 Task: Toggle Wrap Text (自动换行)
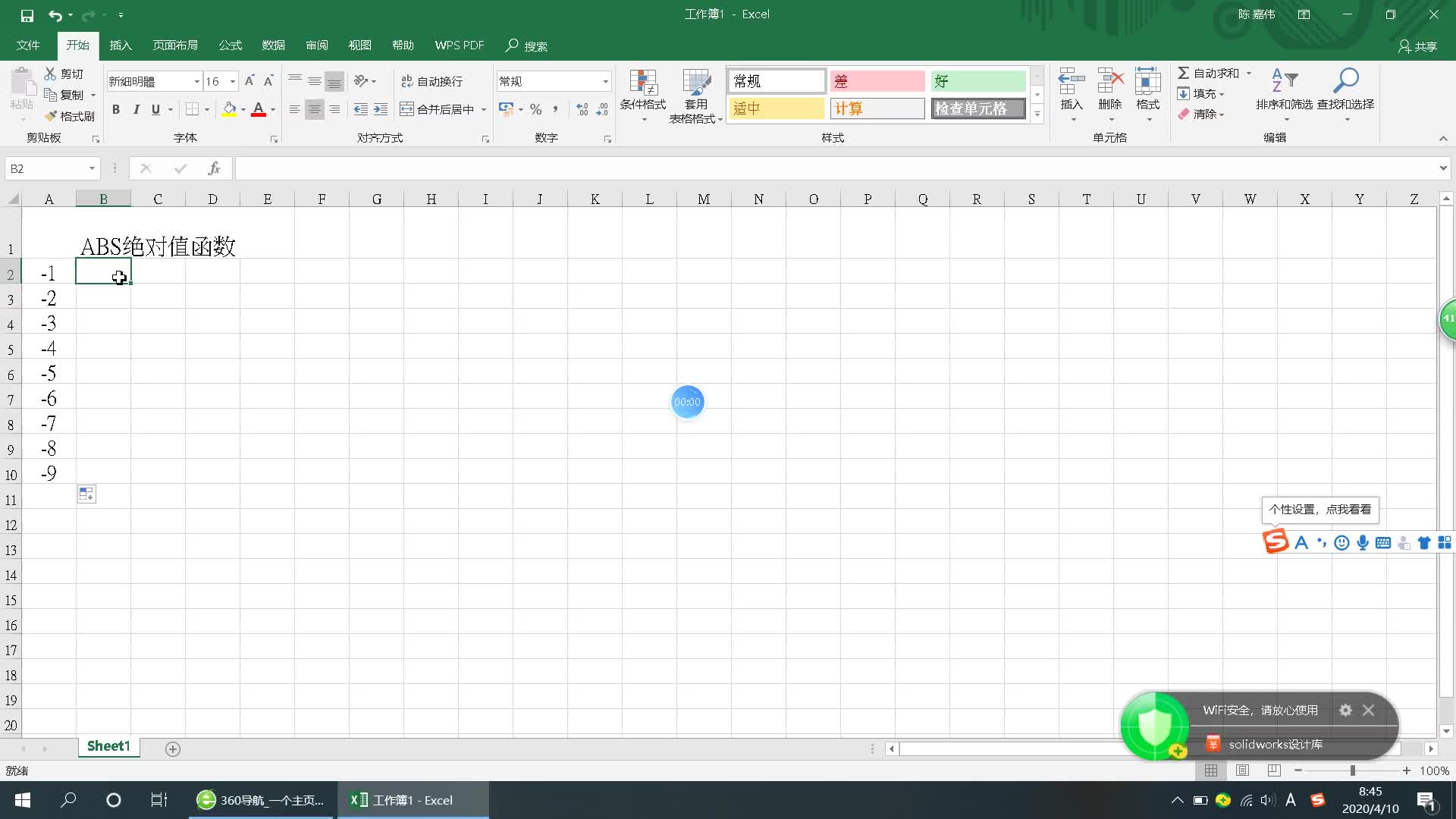[431, 81]
